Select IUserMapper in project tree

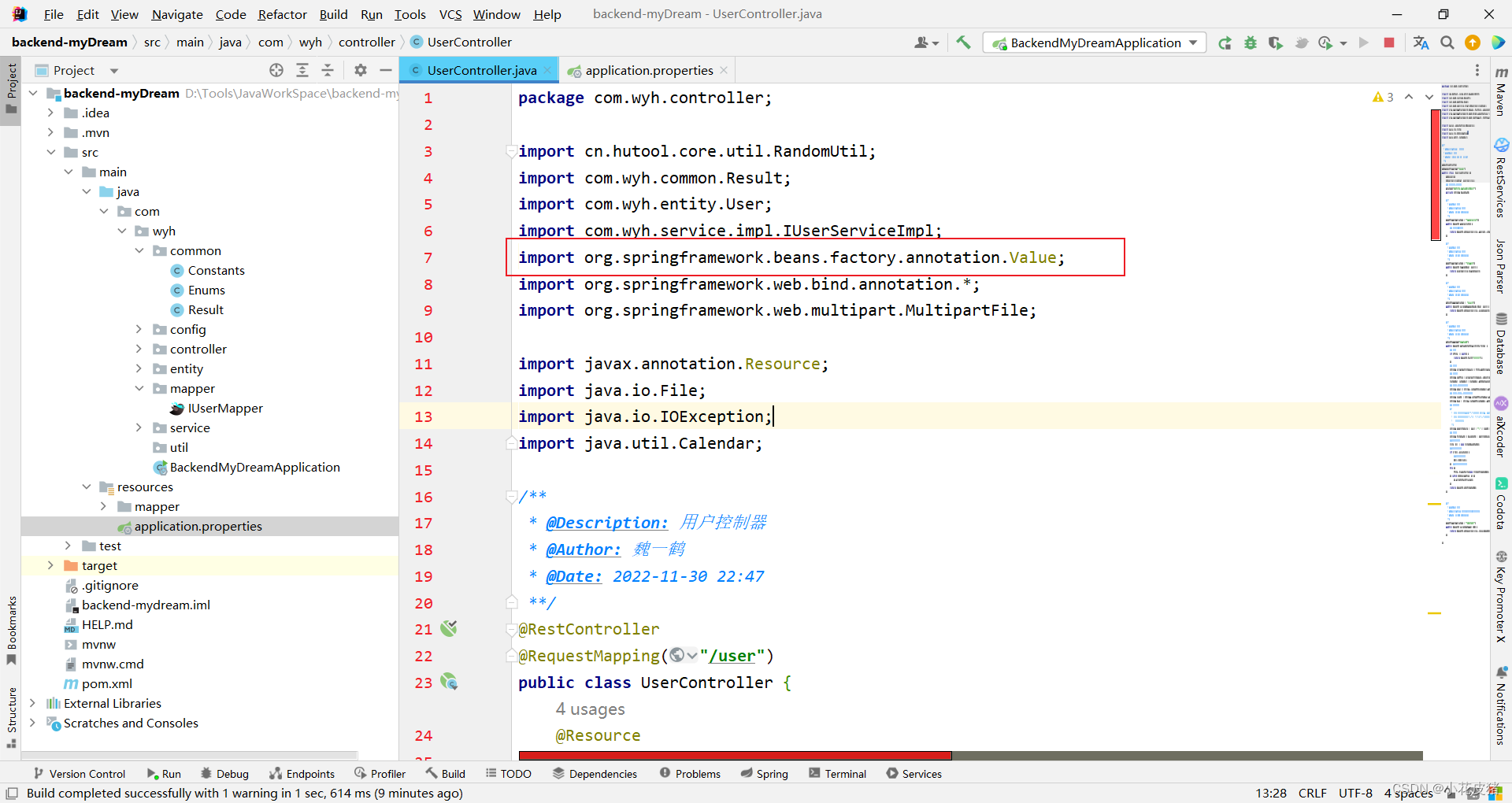pyautogui.click(x=217, y=408)
